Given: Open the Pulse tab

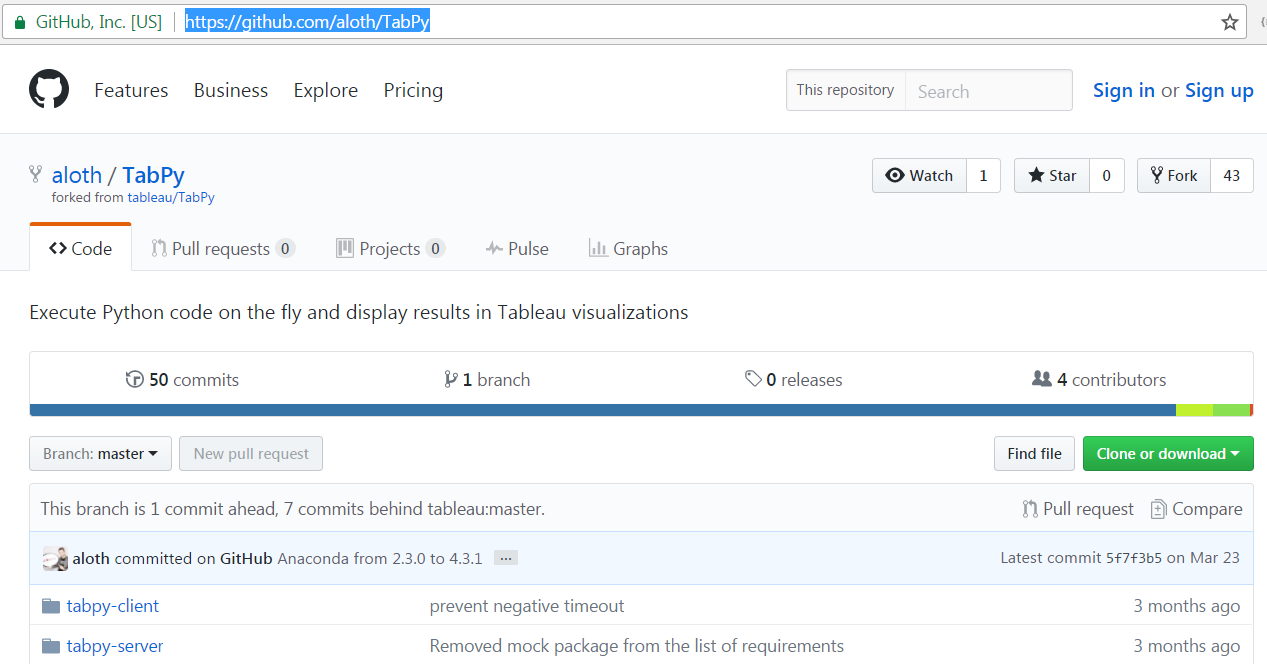Looking at the screenshot, I should 517,248.
